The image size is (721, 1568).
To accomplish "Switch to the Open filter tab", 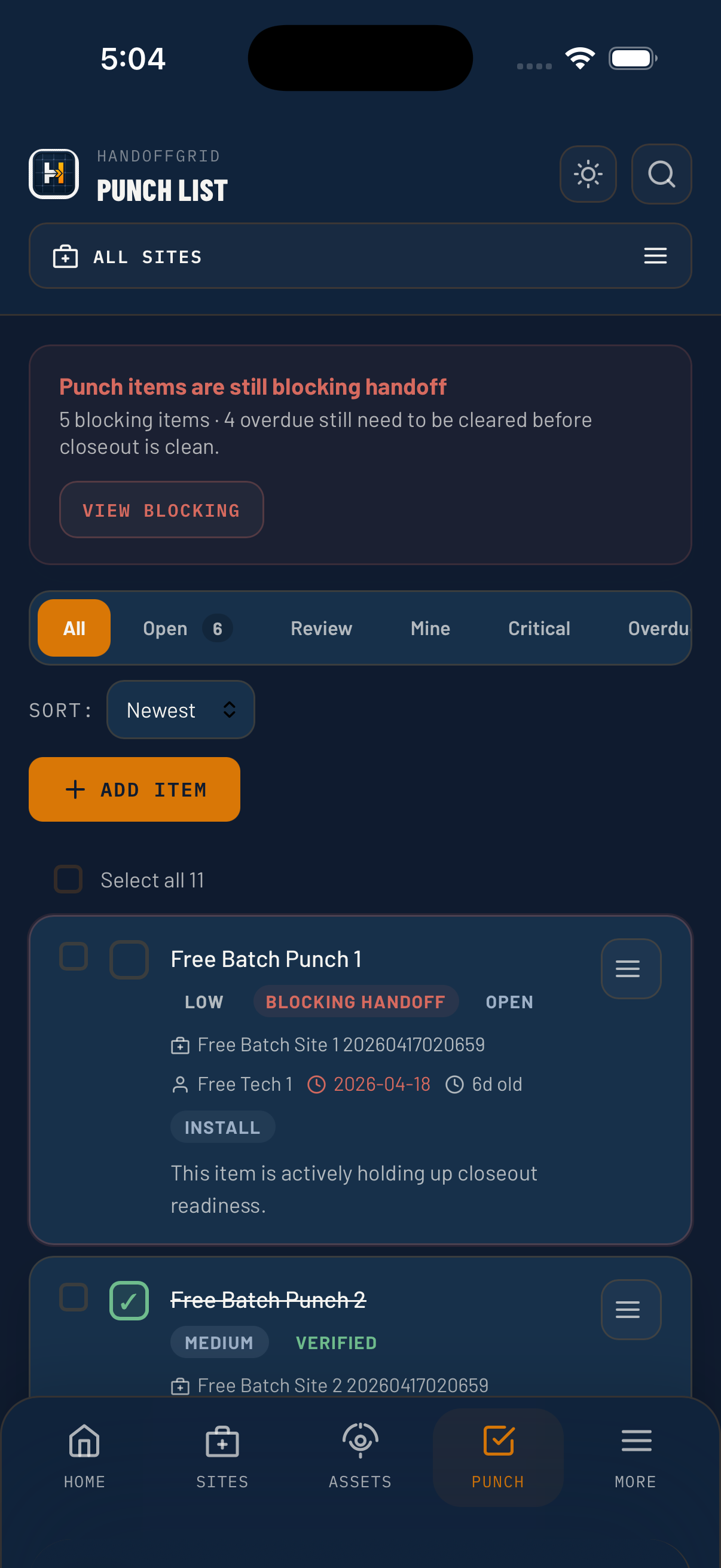I will [x=164, y=628].
